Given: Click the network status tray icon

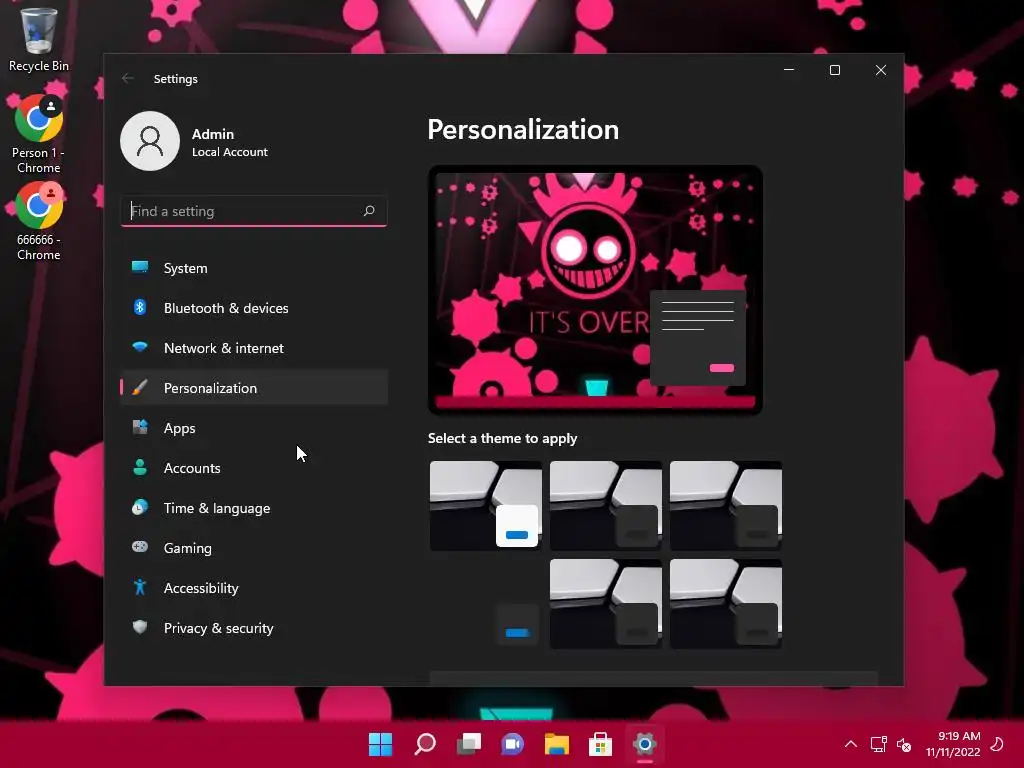Looking at the screenshot, I should pos(878,744).
